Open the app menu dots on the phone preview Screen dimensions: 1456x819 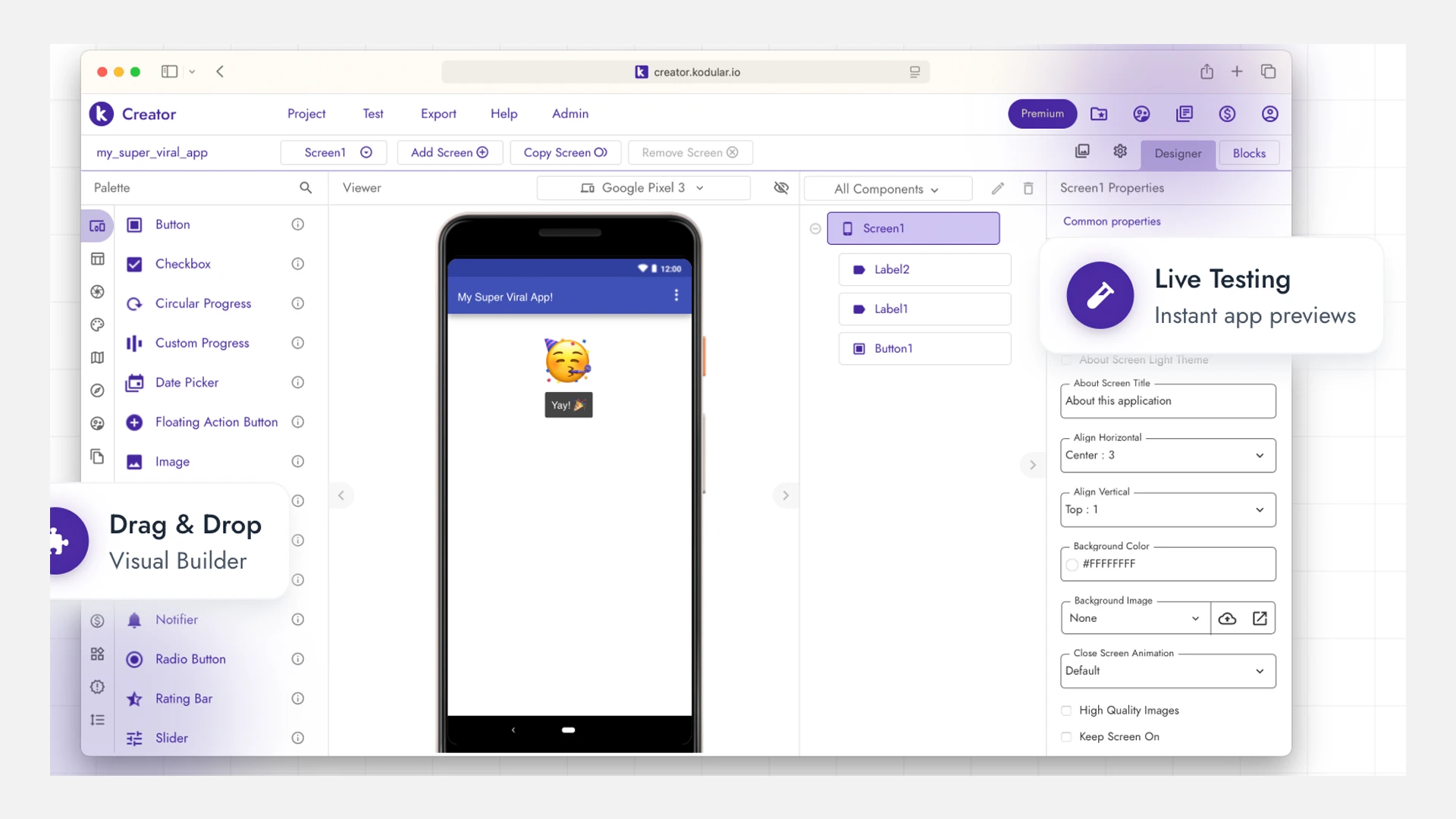676,296
